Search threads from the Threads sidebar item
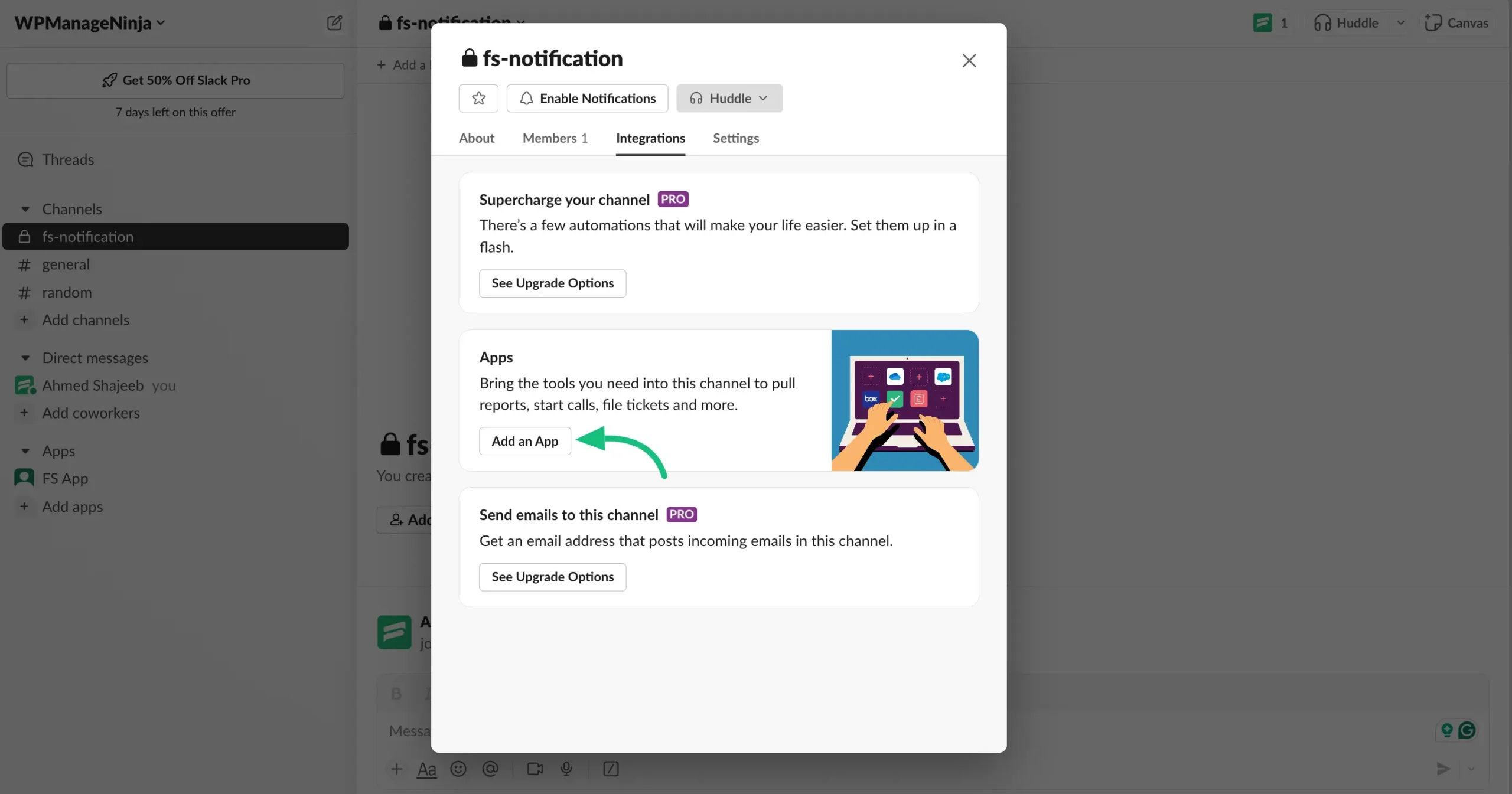Screen dimensions: 1512x794 67,159
